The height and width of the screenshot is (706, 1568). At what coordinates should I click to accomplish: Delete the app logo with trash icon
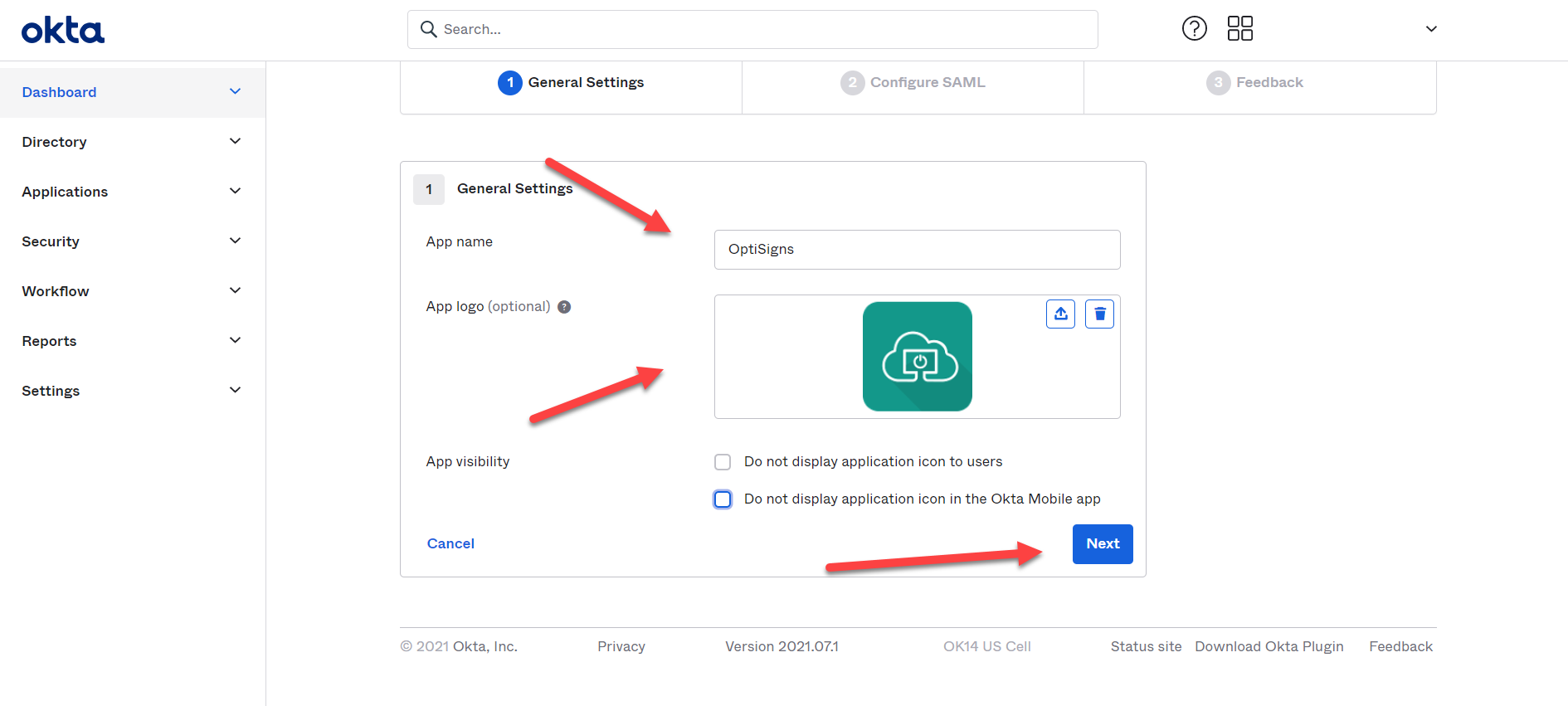1099,314
